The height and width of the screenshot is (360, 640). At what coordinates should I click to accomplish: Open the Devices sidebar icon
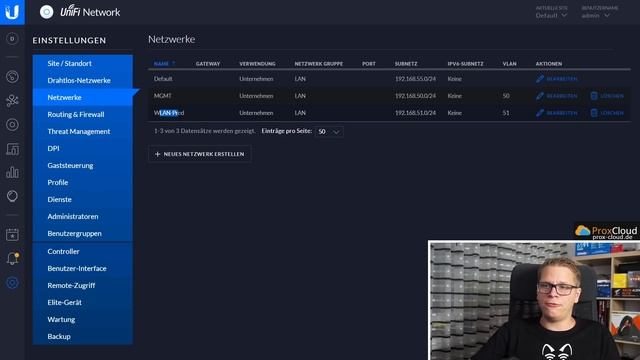tap(12, 125)
